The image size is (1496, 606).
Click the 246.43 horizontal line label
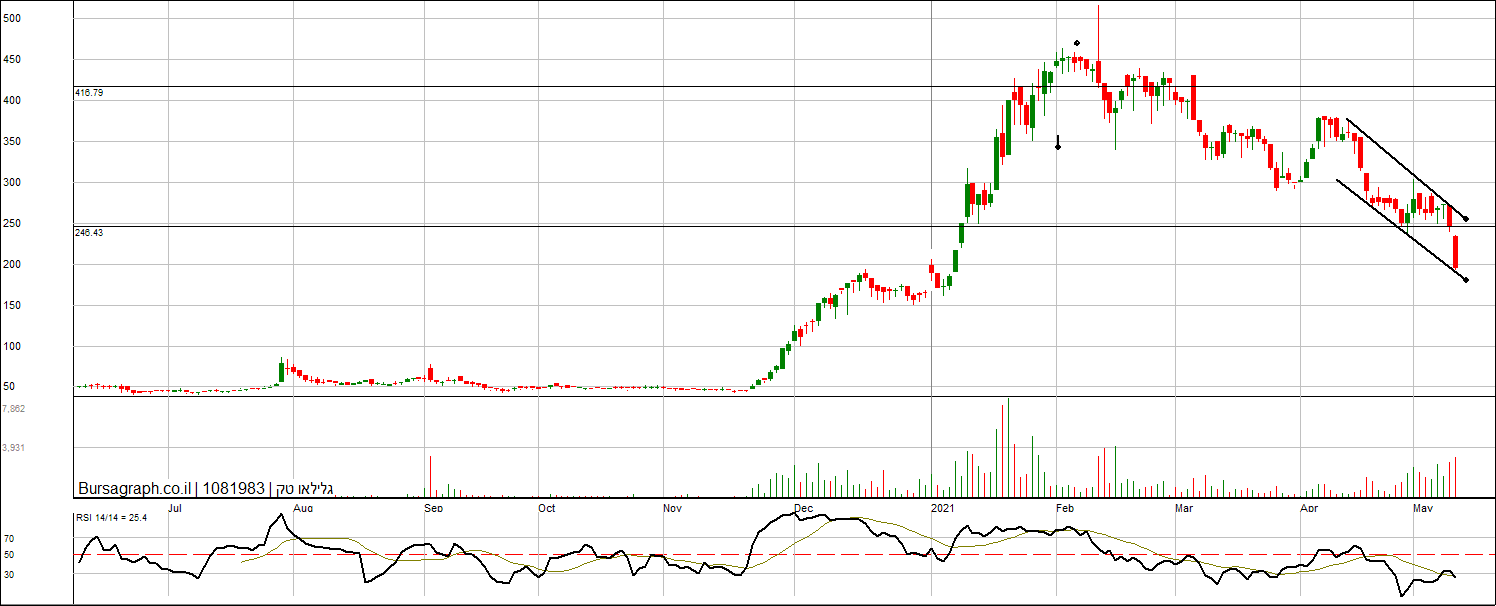pyautogui.click(x=89, y=232)
